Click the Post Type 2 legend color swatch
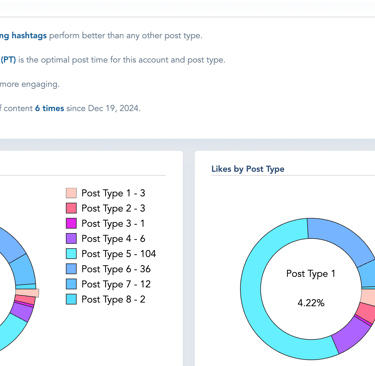The image size is (375, 366). coord(71,208)
